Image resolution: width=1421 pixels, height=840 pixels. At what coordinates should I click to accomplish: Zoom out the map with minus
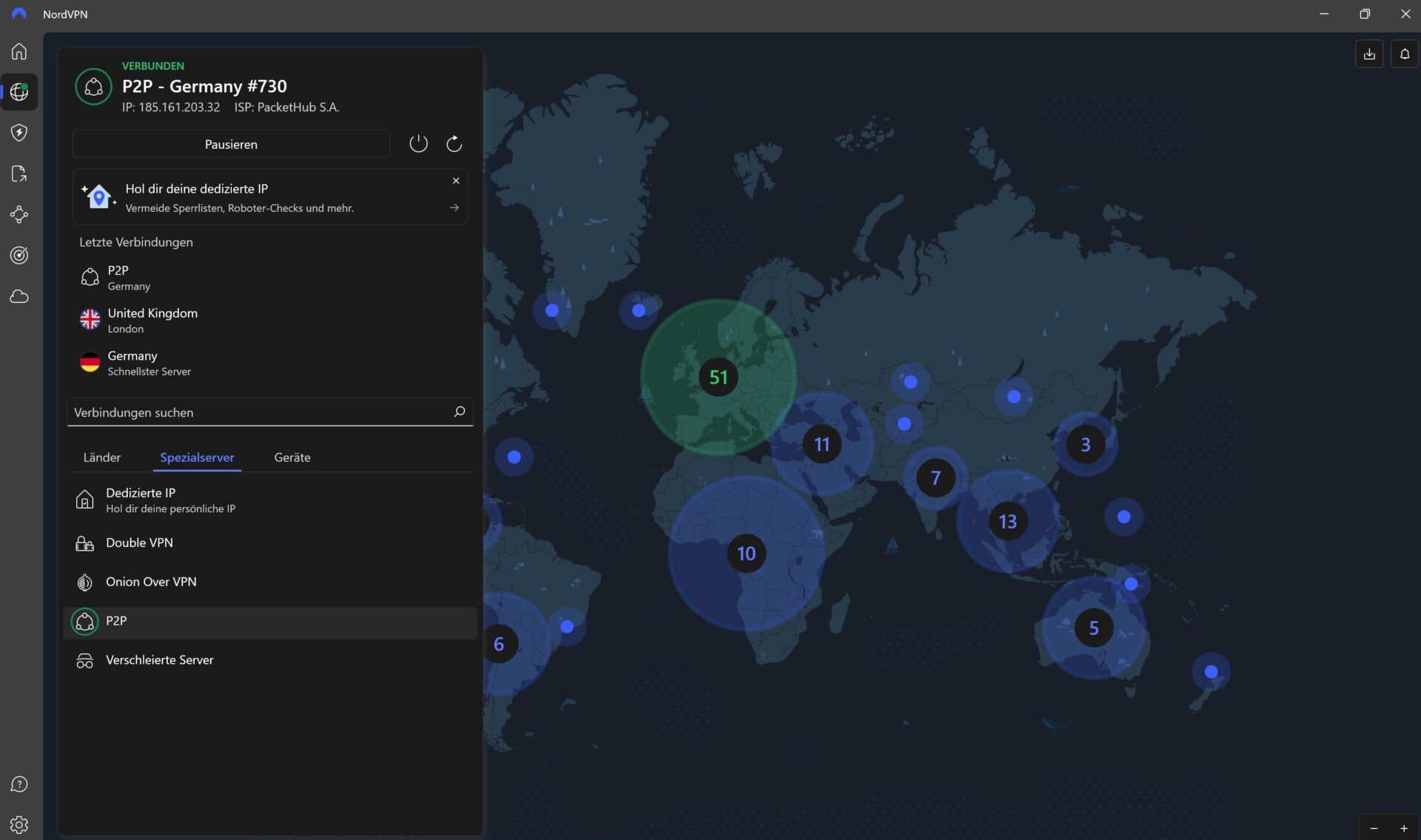[1374, 828]
